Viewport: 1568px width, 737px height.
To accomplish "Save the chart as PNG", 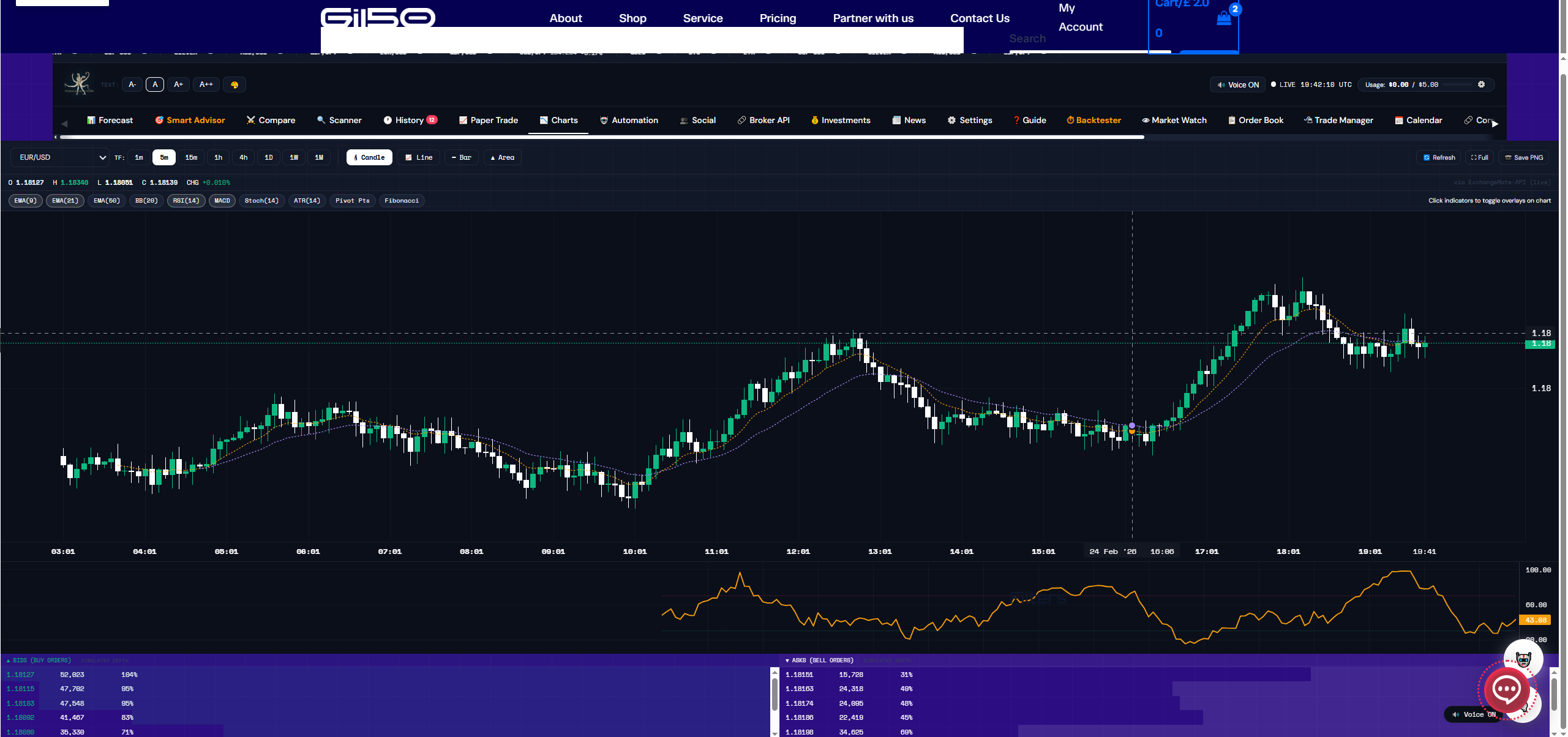I will (1523, 157).
